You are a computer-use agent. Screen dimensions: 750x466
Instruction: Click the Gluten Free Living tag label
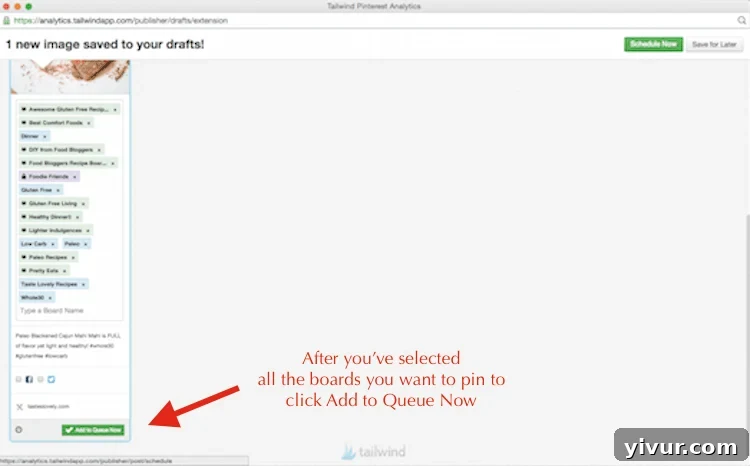tap(53, 203)
